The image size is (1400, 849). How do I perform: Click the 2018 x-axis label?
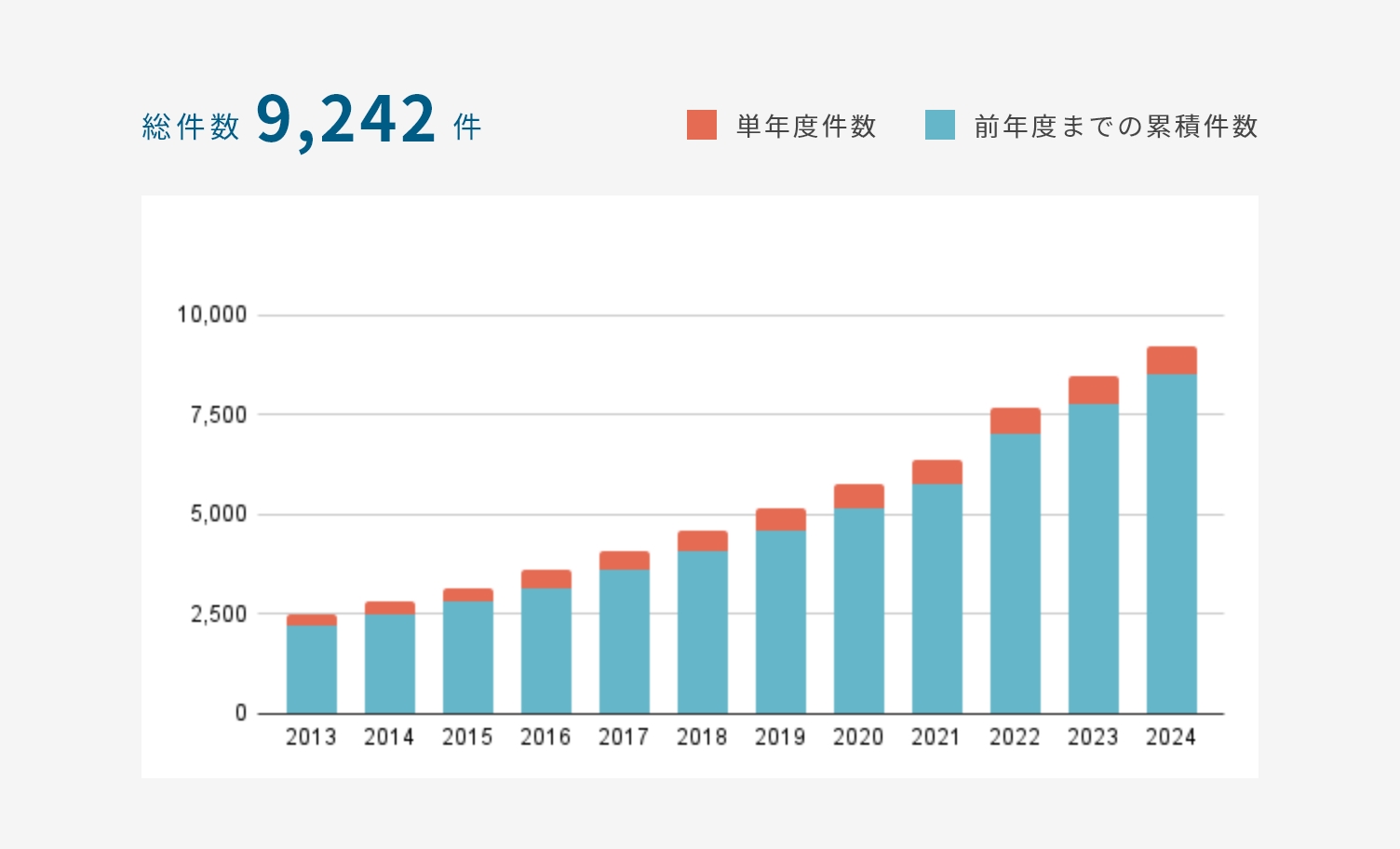(x=702, y=736)
